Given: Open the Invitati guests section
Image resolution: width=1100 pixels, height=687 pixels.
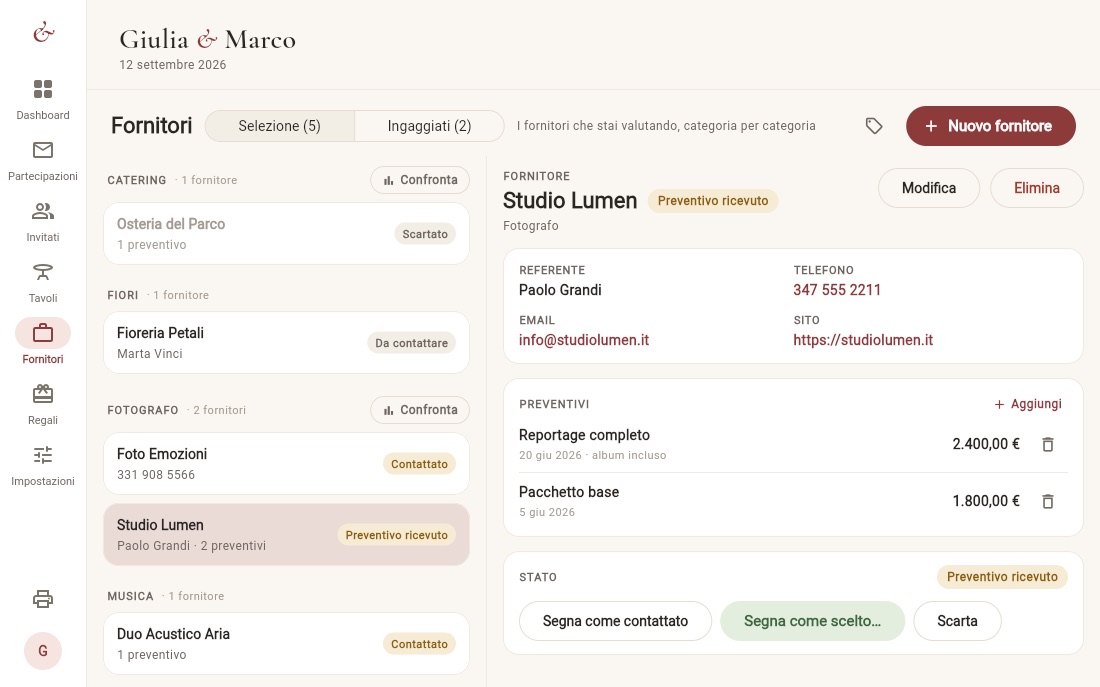Looking at the screenshot, I should pos(43,221).
